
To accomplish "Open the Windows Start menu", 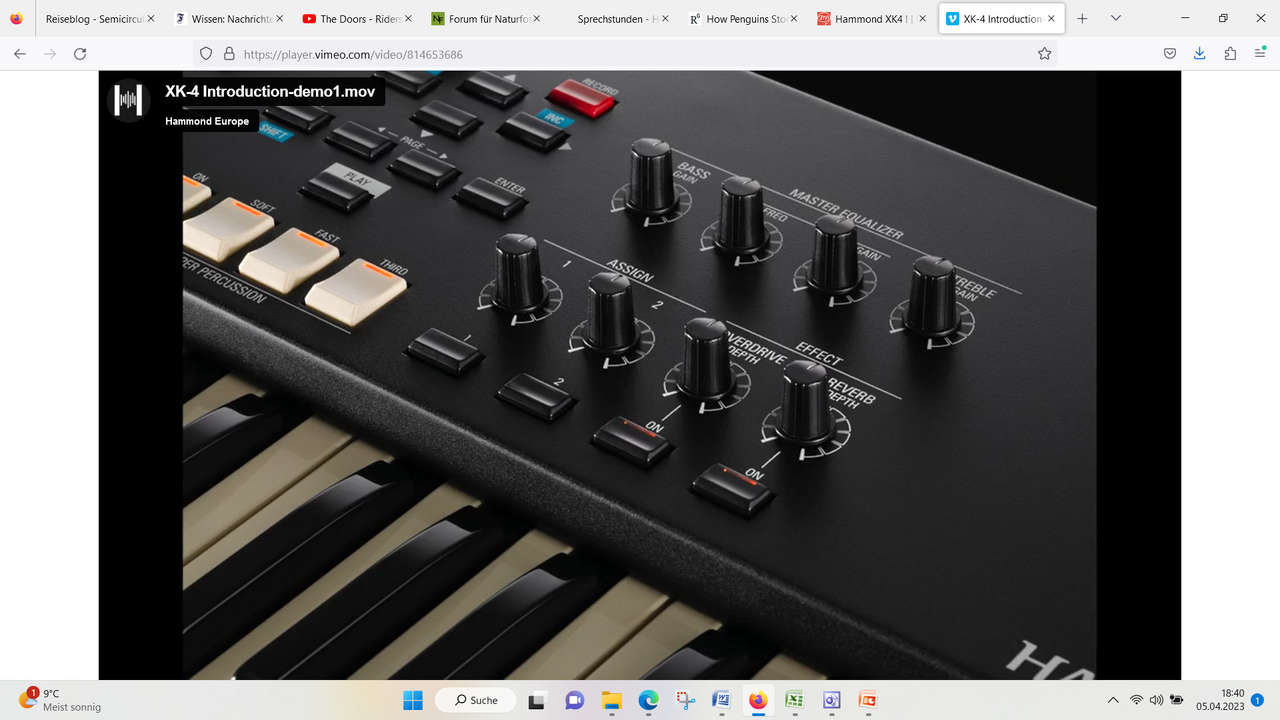I will [412, 700].
